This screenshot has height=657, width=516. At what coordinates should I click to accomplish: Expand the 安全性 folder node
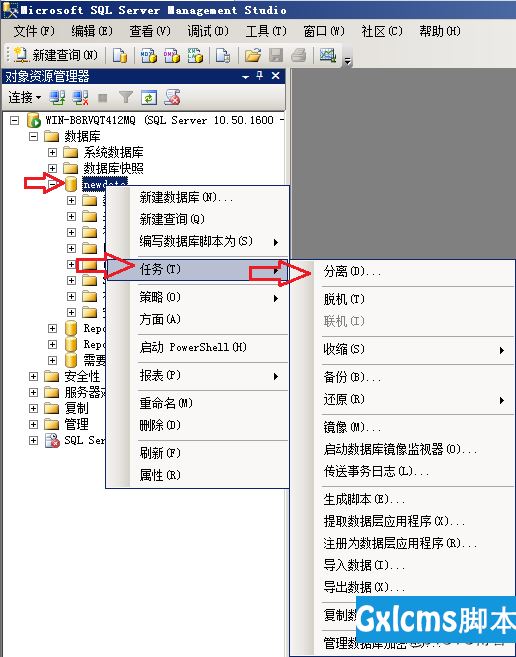pos(33,376)
